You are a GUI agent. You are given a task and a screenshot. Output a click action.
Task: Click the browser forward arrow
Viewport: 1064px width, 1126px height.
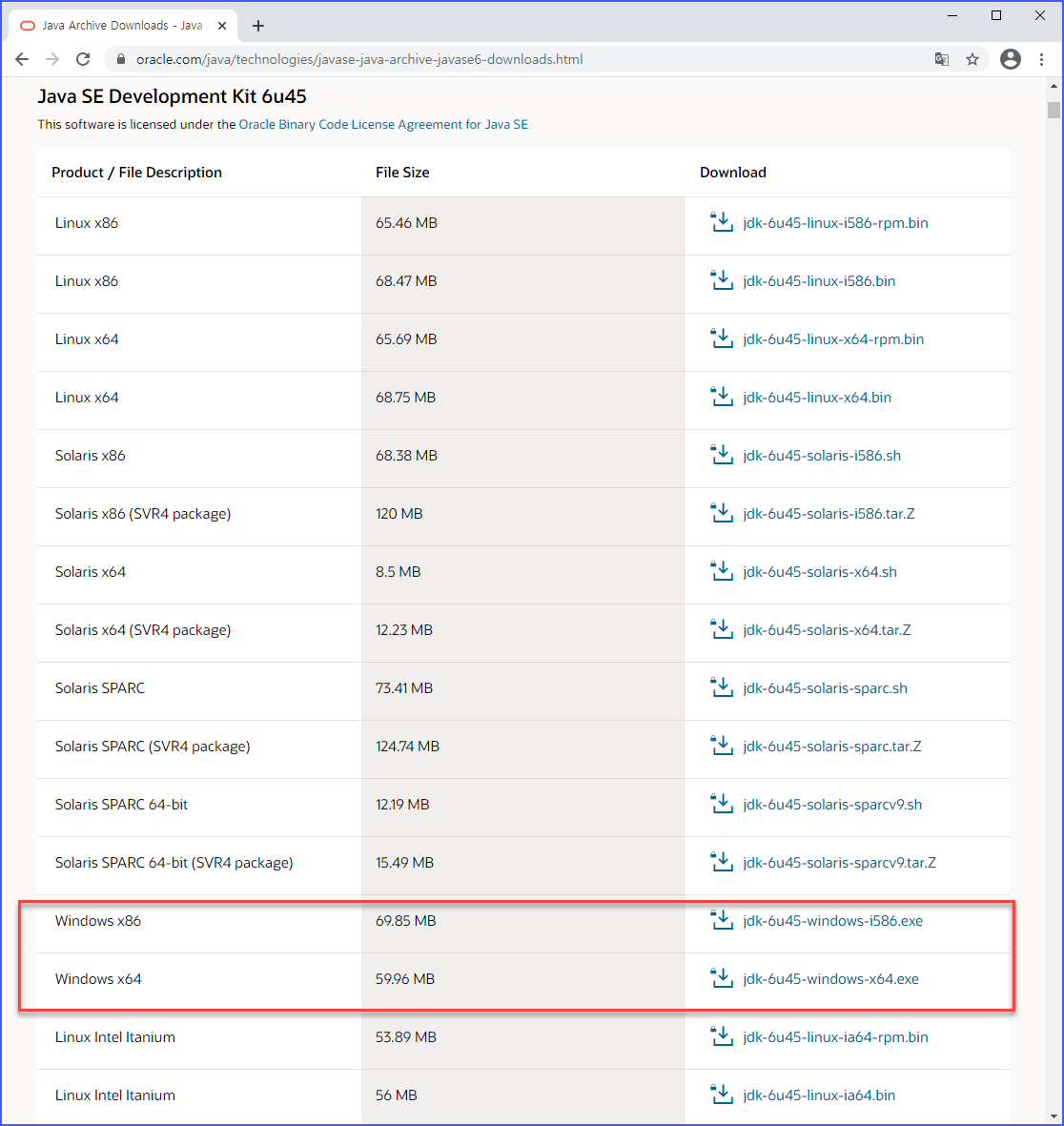tap(52, 60)
